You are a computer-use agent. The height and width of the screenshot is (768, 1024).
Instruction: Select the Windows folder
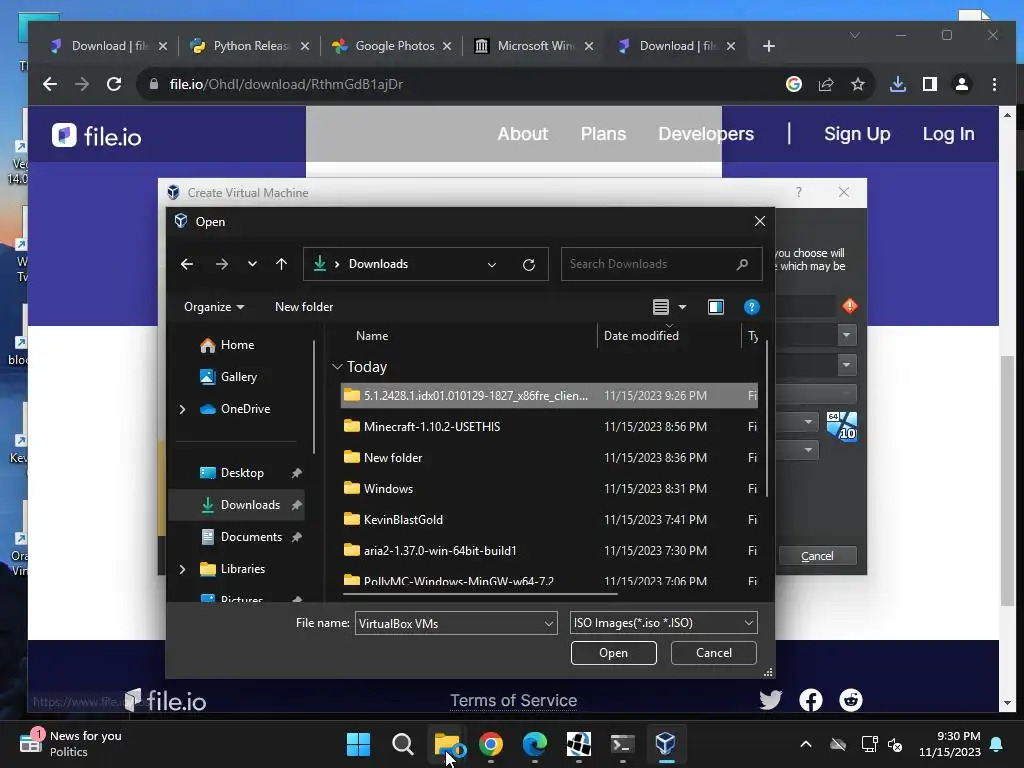tap(549, 488)
